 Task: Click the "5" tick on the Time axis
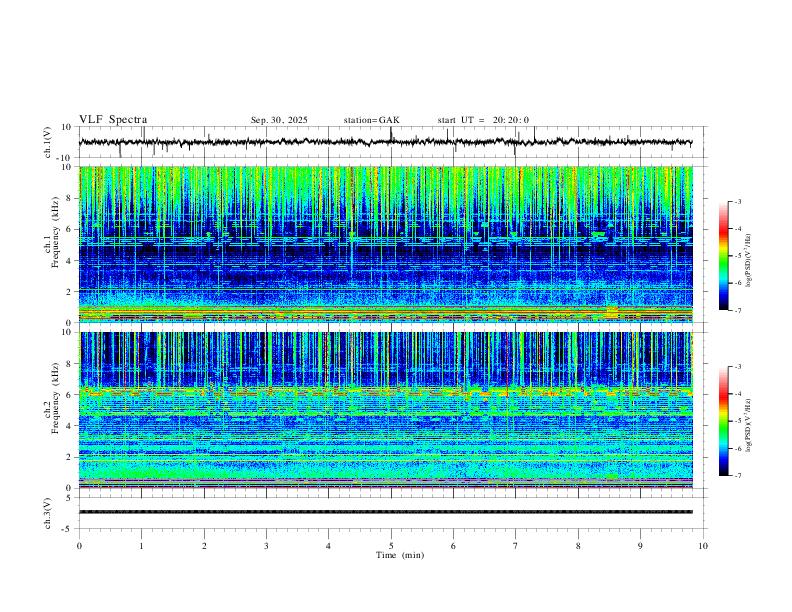(x=391, y=546)
